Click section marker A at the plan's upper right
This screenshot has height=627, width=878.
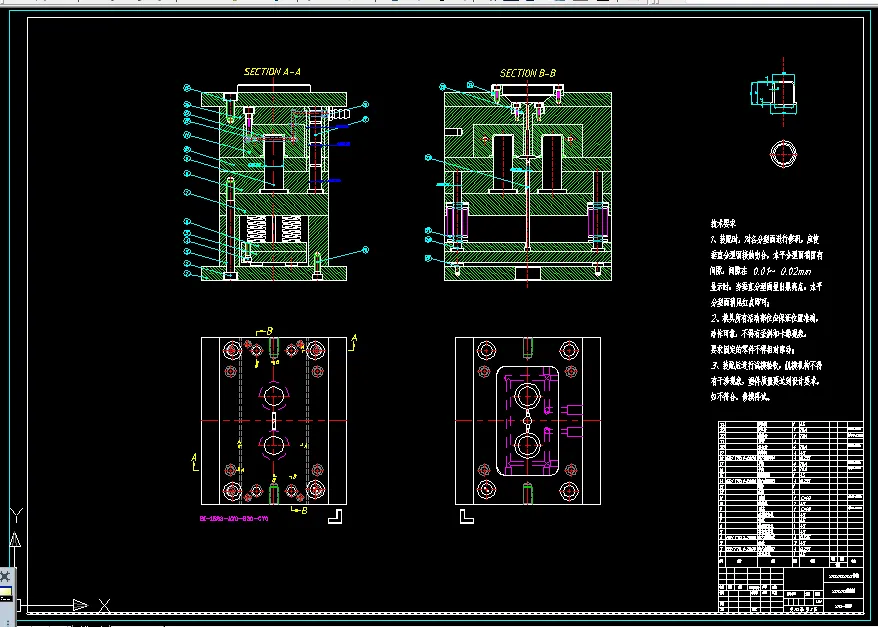click(353, 343)
